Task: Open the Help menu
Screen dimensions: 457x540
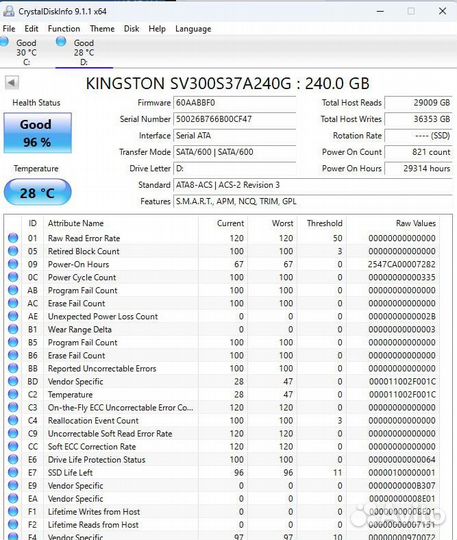Action: click(157, 29)
